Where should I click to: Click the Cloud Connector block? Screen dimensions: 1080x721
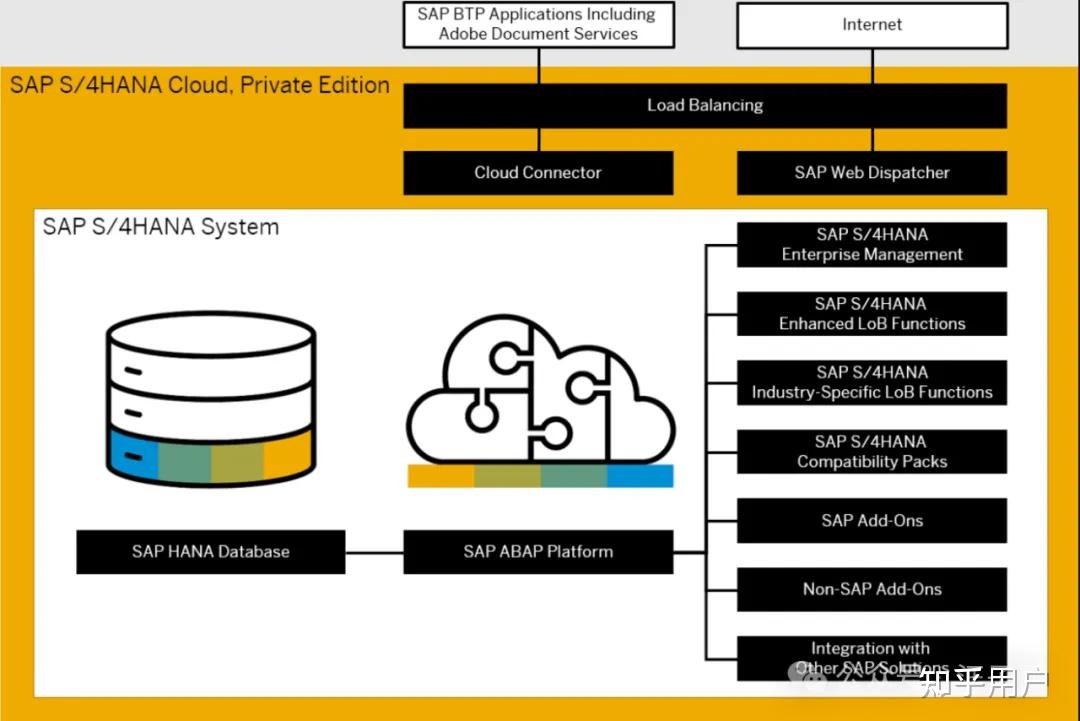point(538,172)
